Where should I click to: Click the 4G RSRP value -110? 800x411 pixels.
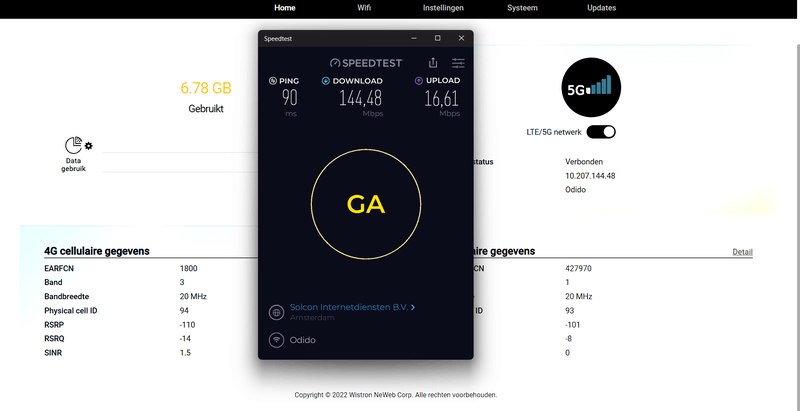coord(187,325)
